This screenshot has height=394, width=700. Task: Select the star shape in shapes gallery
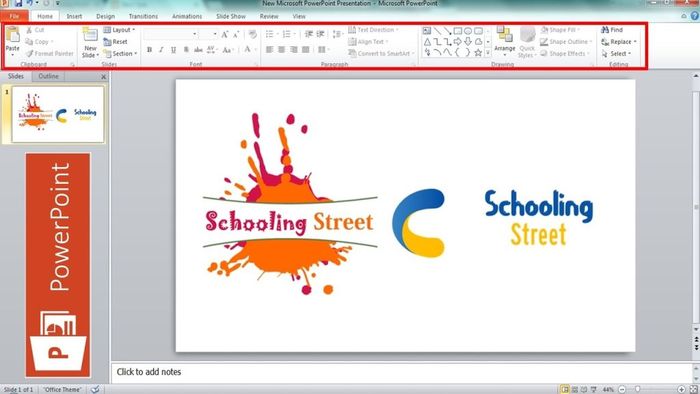click(478, 53)
